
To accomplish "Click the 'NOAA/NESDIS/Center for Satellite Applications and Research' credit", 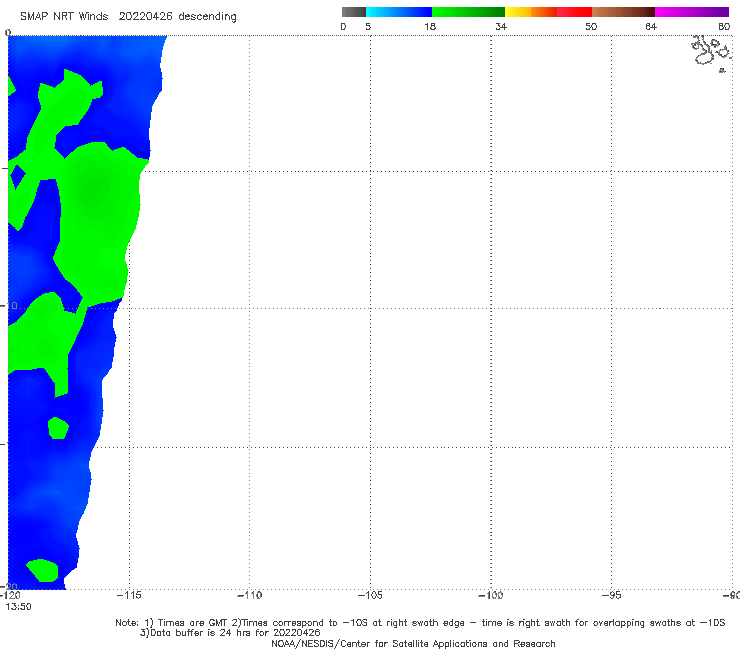I will pyautogui.click(x=413, y=643).
